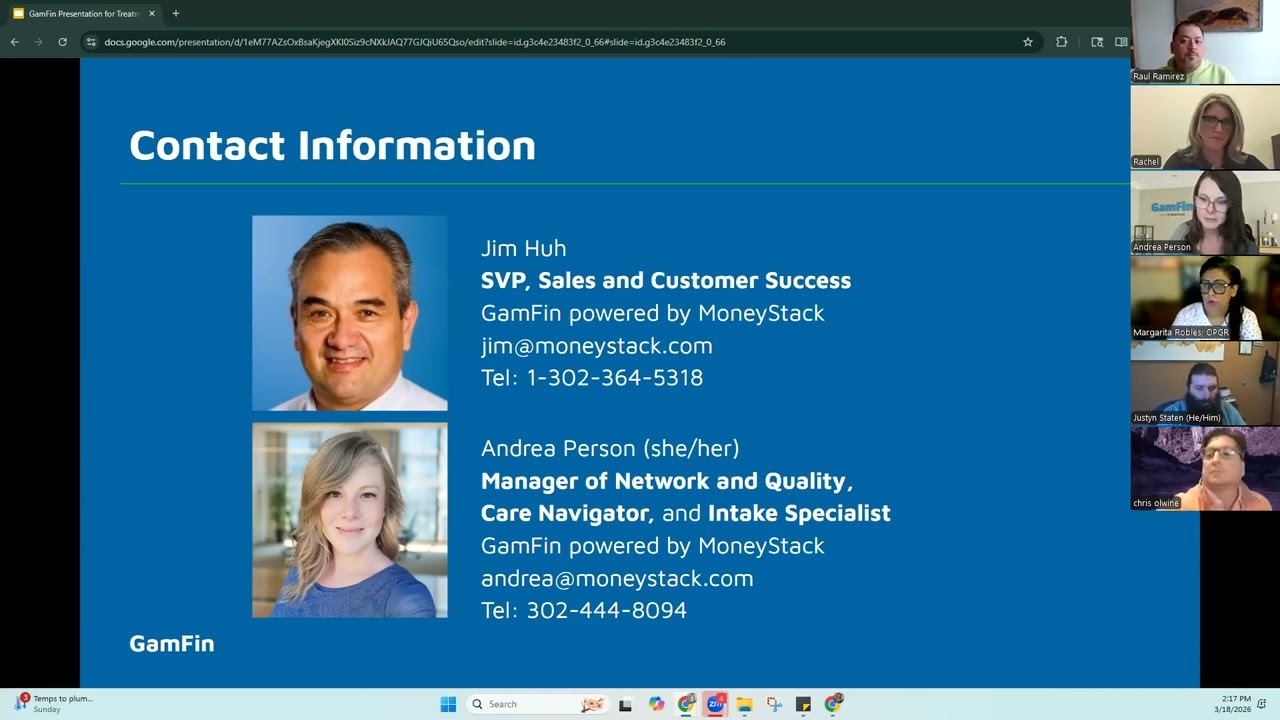Open File Explorer from the taskbar
Screen dimensions: 1280x720
pos(744,704)
